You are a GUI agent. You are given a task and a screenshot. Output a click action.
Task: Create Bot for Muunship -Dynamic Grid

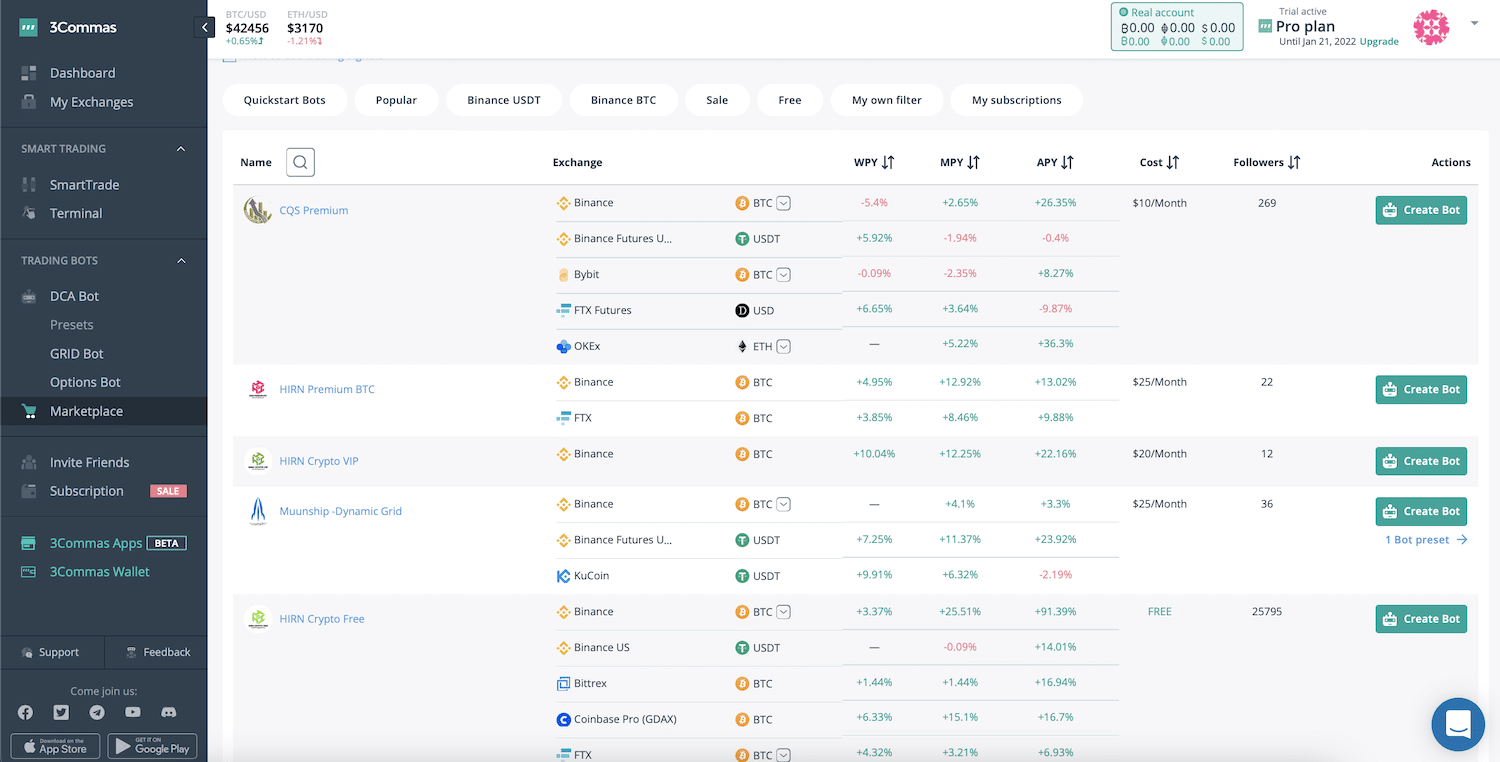click(x=1421, y=511)
